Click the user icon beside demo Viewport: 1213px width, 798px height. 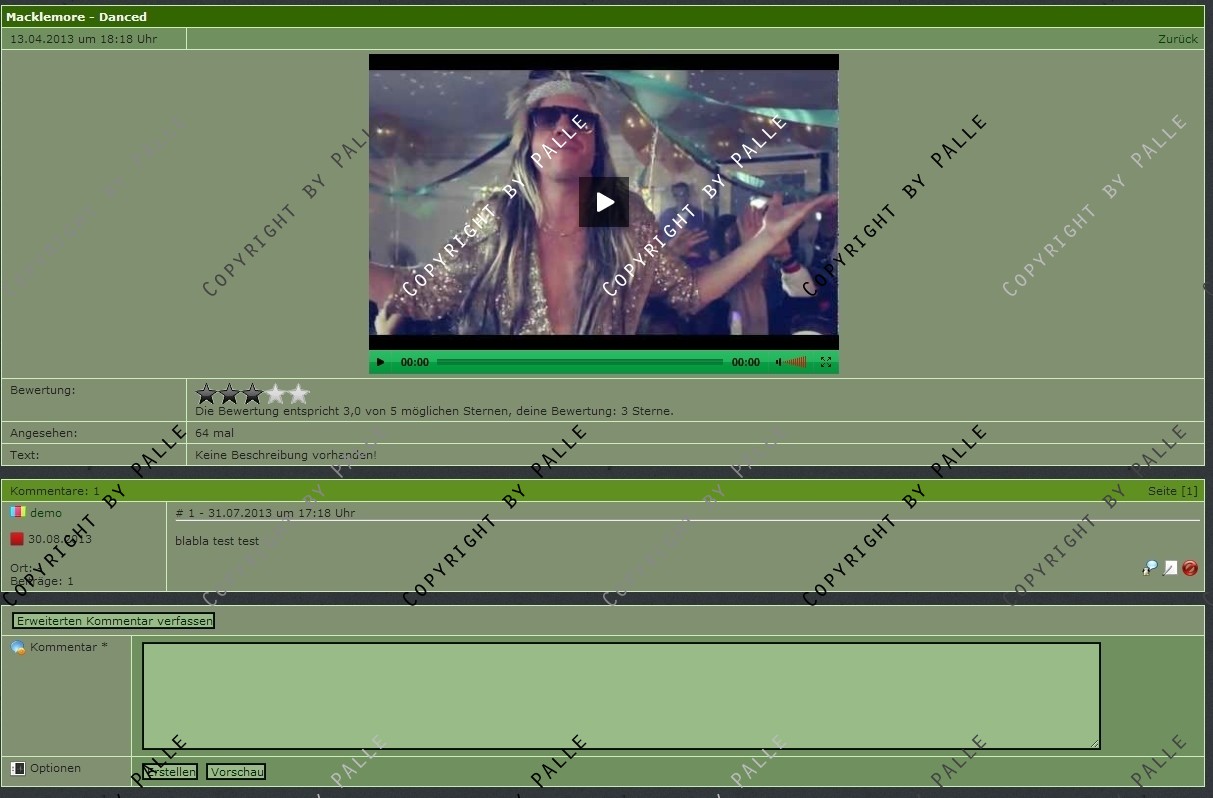click(17, 512)
